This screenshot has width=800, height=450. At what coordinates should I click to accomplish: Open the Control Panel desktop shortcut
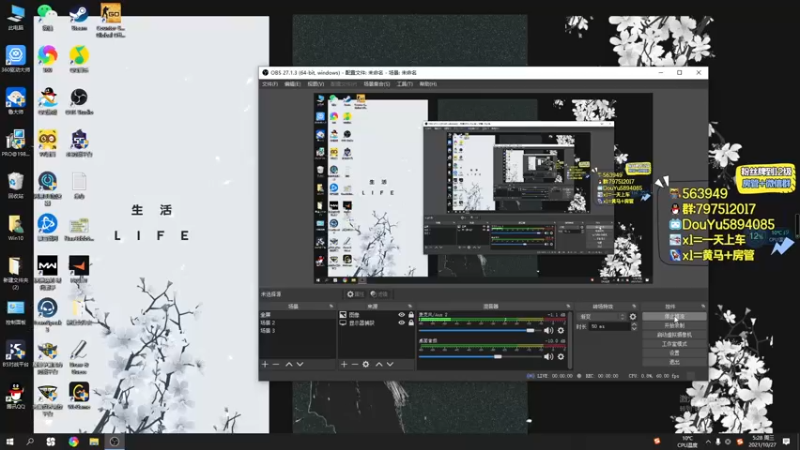pos(15,312)
